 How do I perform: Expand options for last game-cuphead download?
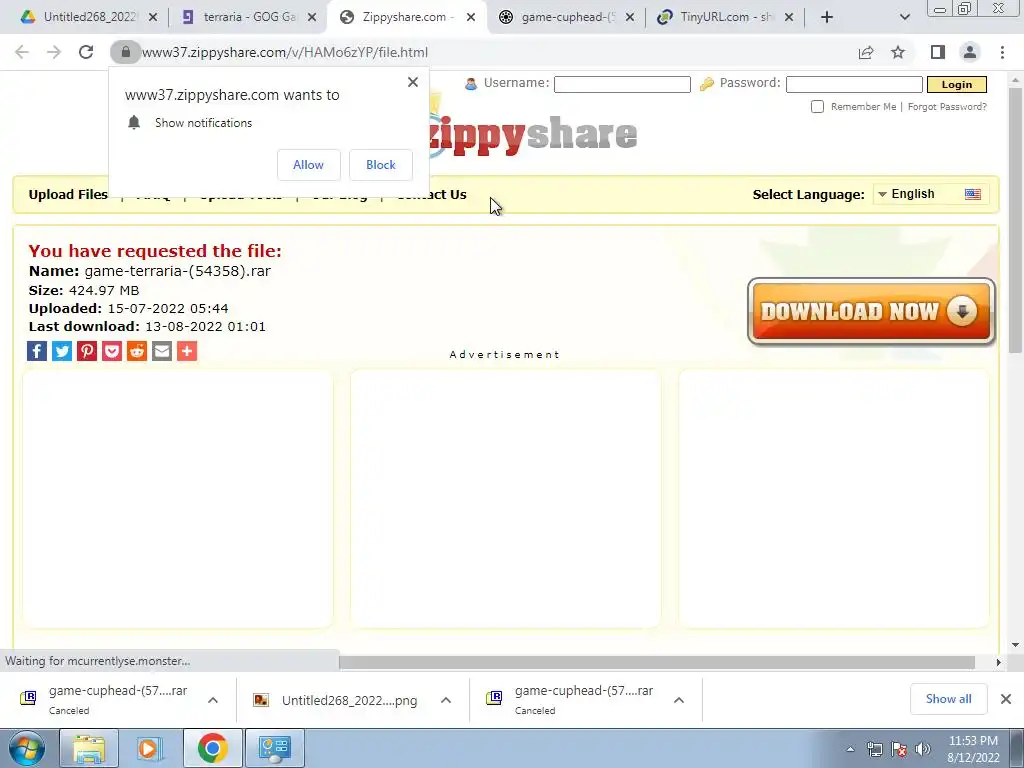(679, 700)
